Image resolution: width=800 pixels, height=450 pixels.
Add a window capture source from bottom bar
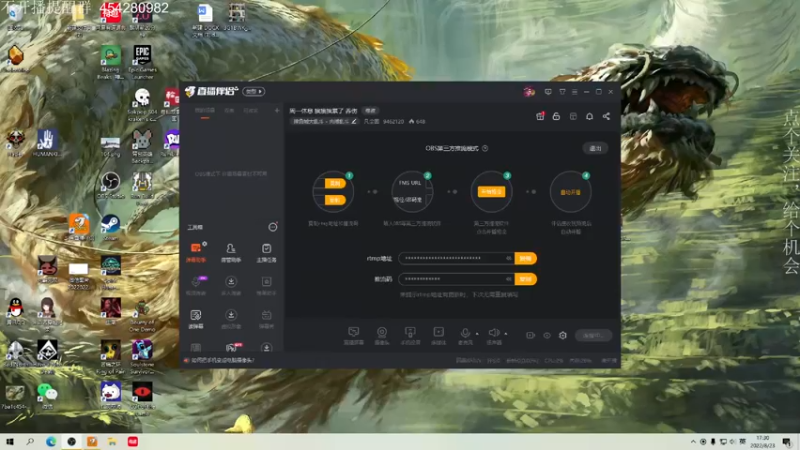tap(354, 336)
